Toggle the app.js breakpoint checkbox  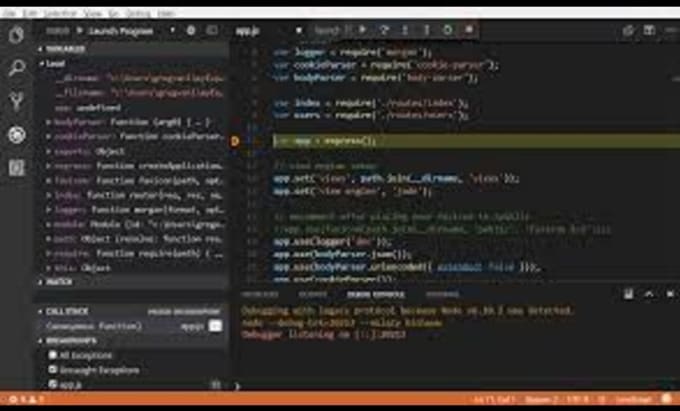tap(52, 384)
